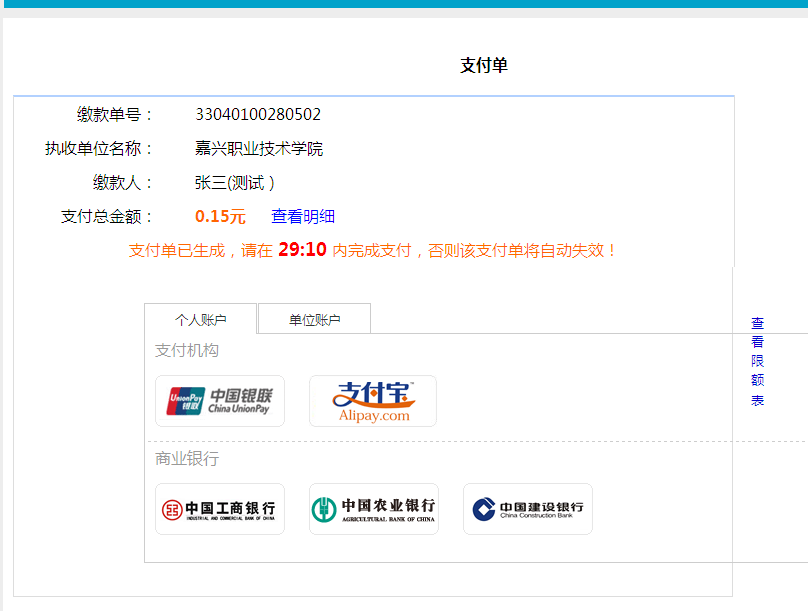This screenshot has height=611, width=808.
Task: Click the red countdown timer
Action: coord(302,250)
